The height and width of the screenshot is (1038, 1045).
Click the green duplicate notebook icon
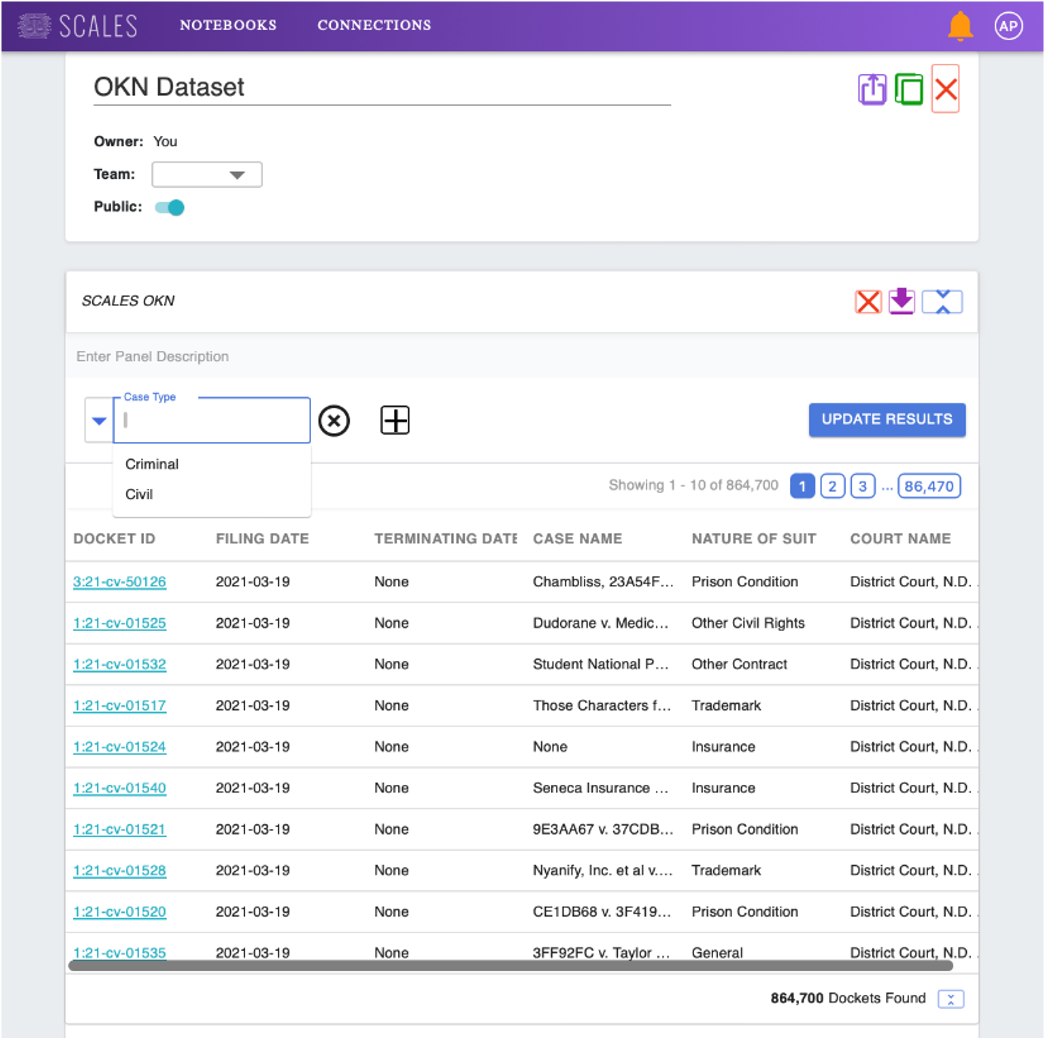[909, 89]
